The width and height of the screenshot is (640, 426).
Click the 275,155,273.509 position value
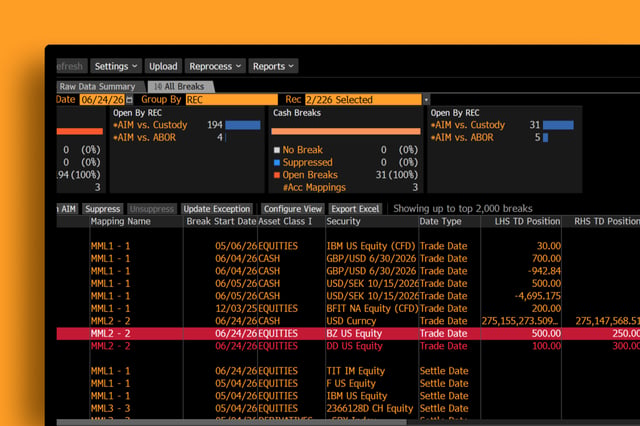click(520, 321)
